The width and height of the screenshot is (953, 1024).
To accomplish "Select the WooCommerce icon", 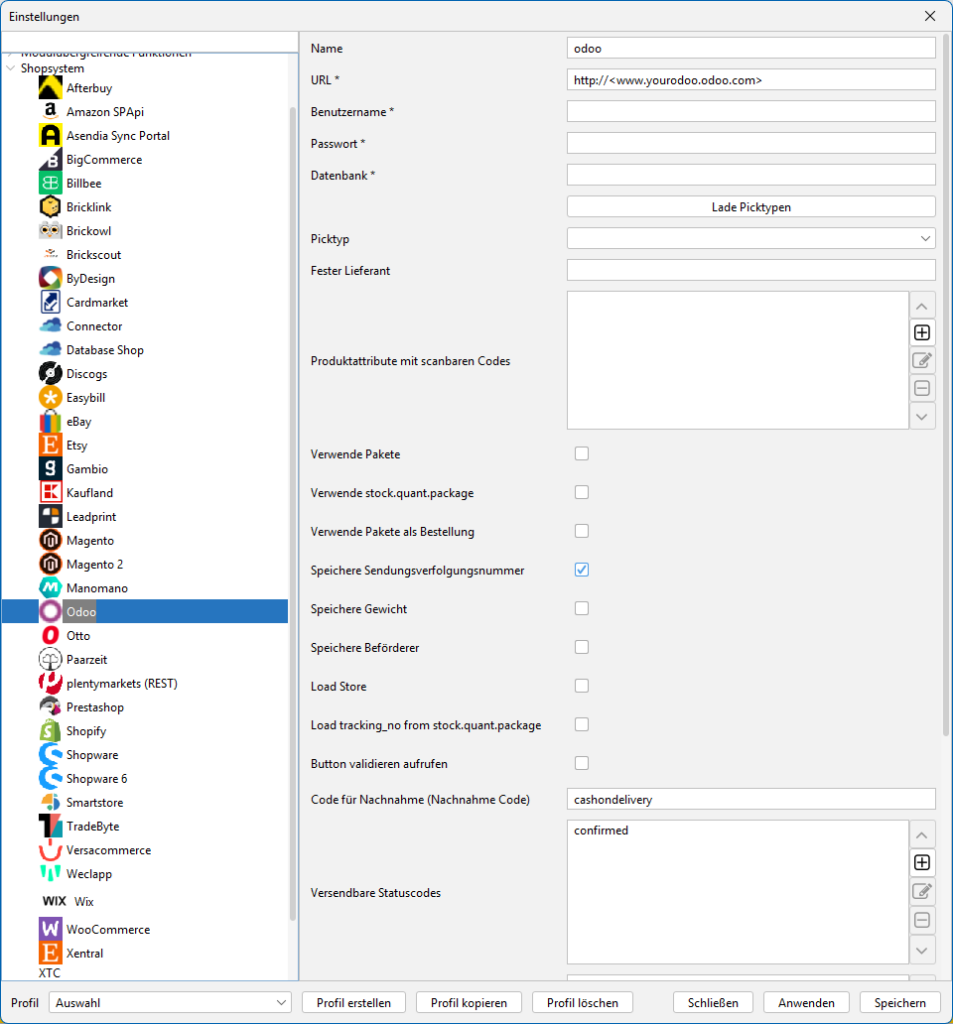I will 51,930.
